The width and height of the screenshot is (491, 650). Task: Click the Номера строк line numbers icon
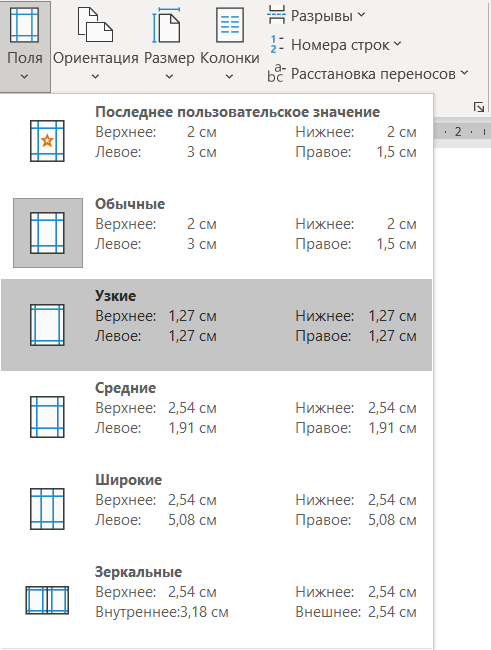point(276,44)
